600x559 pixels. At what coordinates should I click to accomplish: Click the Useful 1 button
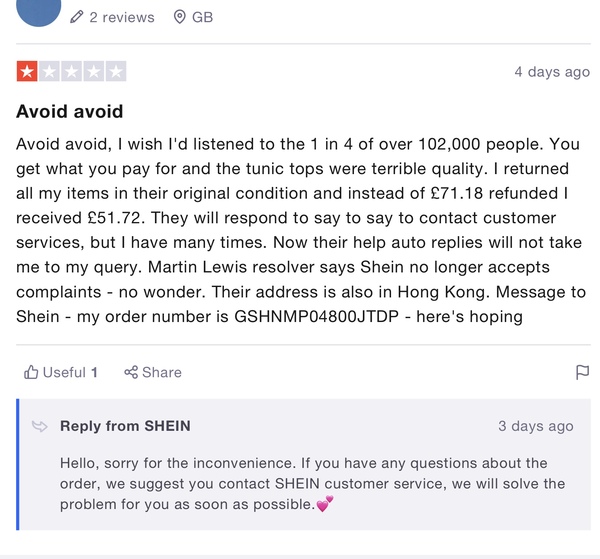61,372
